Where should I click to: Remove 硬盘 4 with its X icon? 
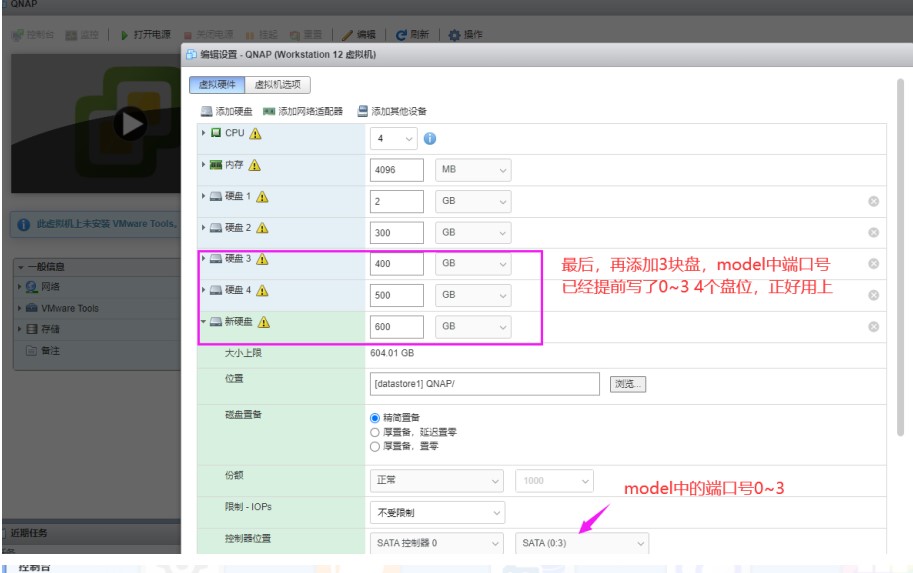pyautogui.click(x=873, y=295)
